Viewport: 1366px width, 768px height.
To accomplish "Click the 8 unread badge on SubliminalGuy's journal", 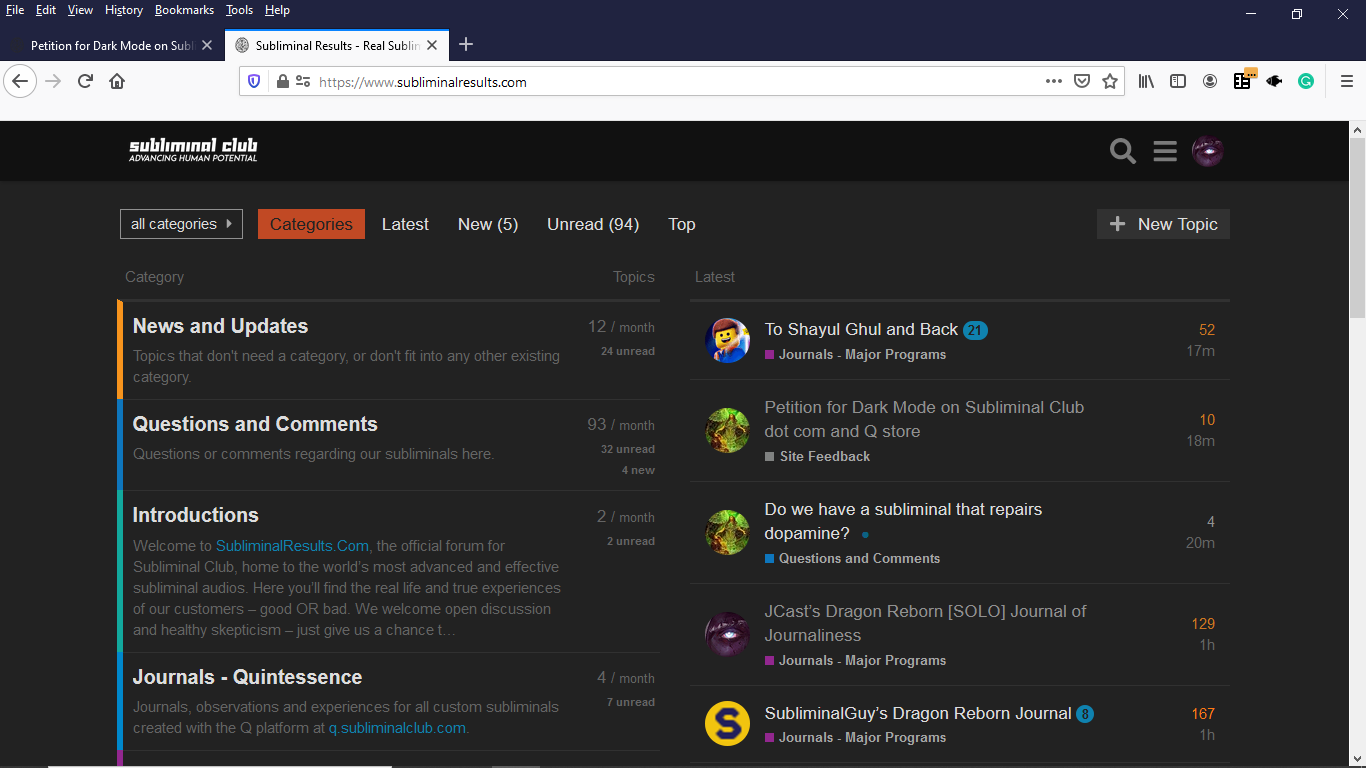I will coord(1085,714).
